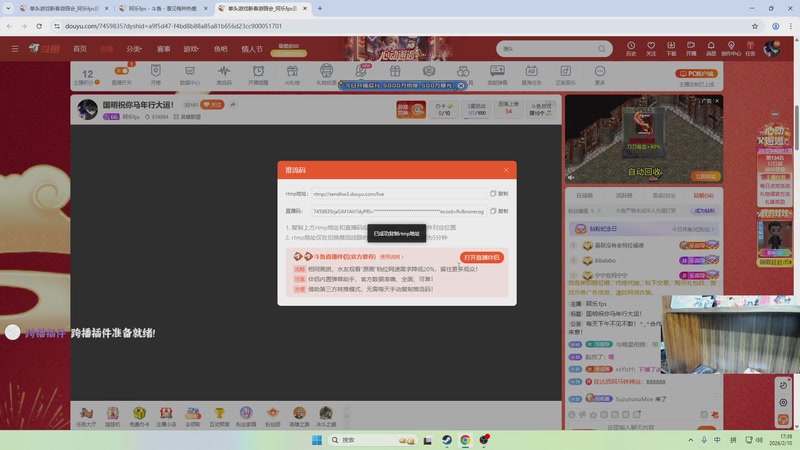The height and width of the screenshot is (450, 800).
Task: Show hidden system tray icons
Action: 690,440
